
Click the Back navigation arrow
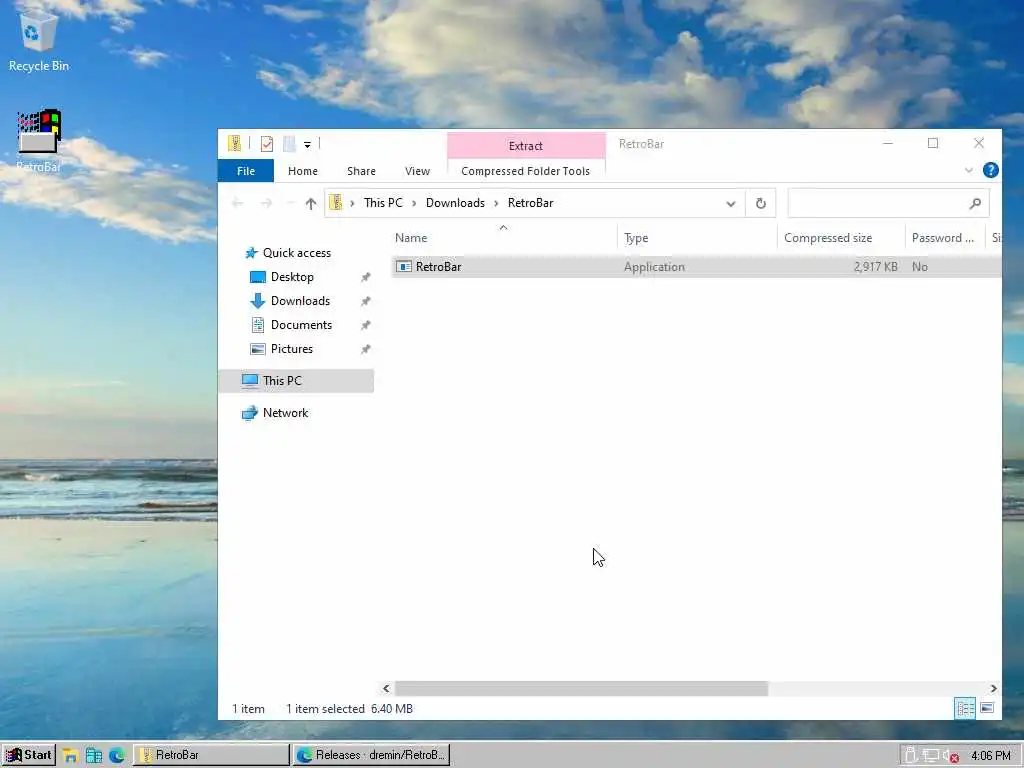point(237,203)
